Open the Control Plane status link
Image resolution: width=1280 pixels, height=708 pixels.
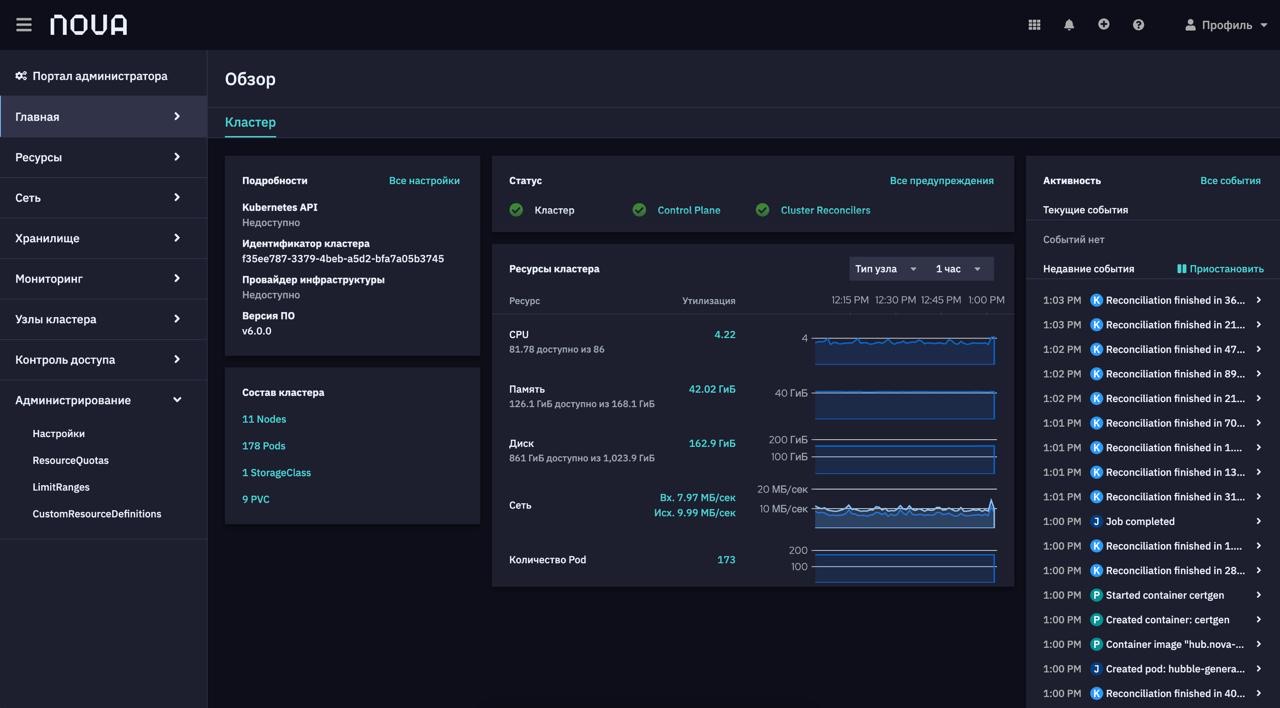point(688,210)
